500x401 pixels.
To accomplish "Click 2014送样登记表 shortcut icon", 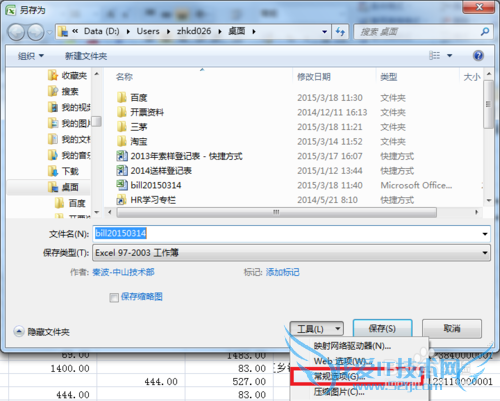I will click(122, 171).
